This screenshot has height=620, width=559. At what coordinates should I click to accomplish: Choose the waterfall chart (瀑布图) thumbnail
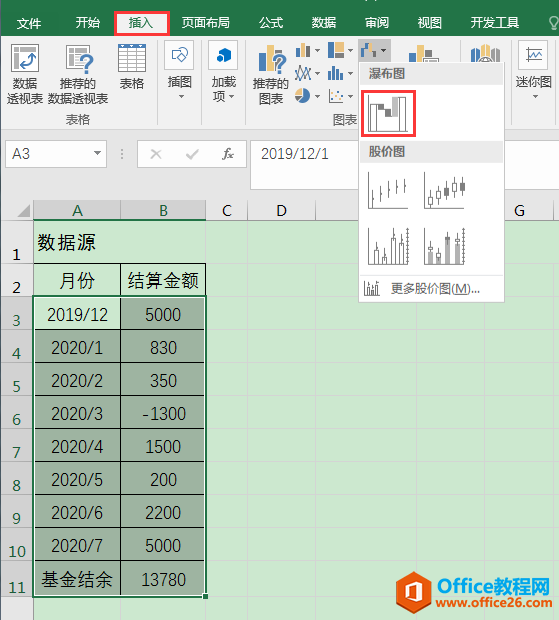point(388,113)
